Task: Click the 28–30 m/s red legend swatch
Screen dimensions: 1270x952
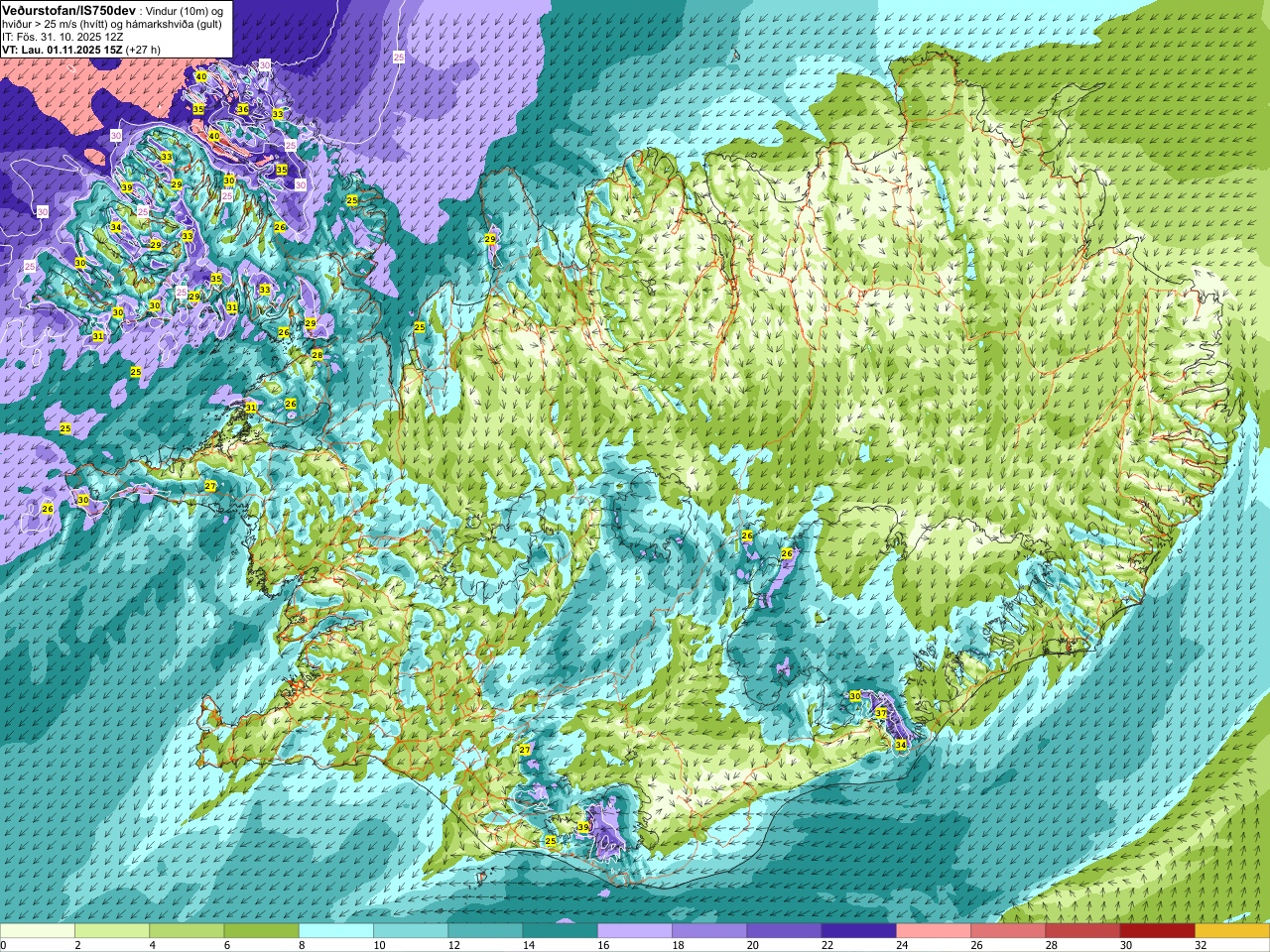Action: click(1083, 930)
